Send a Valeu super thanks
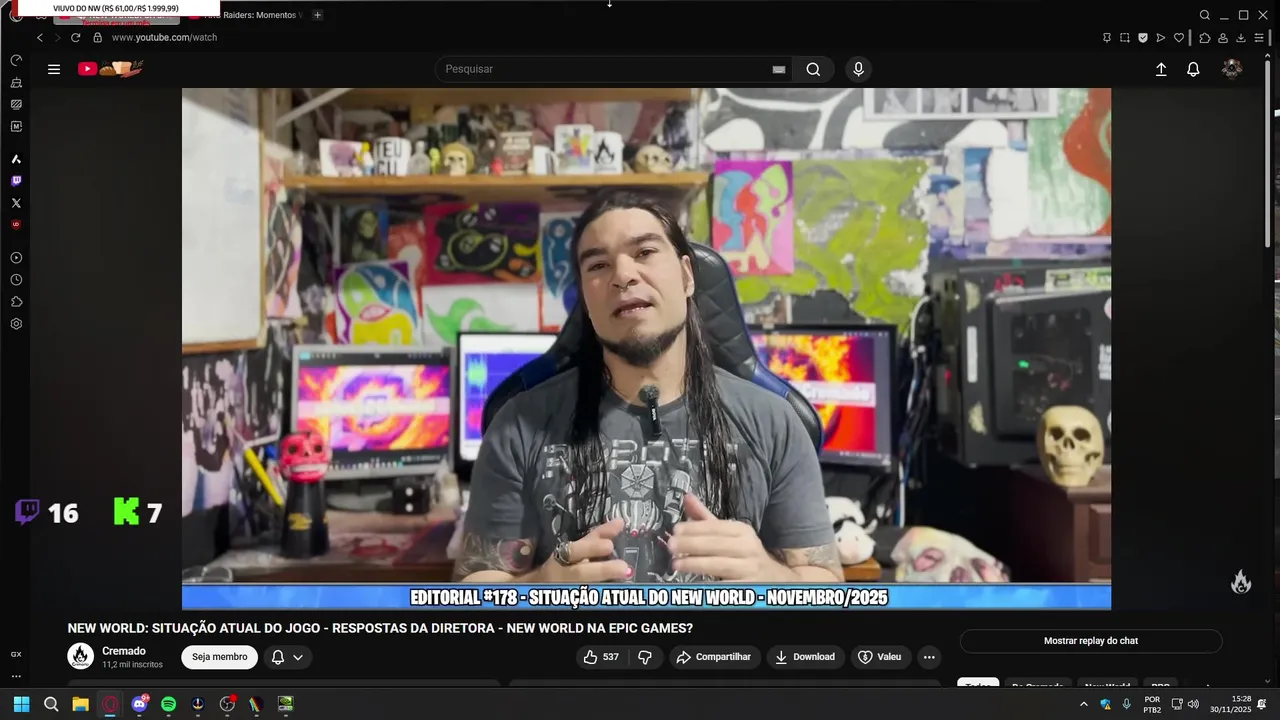This screenshot has width=1280, height=720. click(x=880, y=657)
